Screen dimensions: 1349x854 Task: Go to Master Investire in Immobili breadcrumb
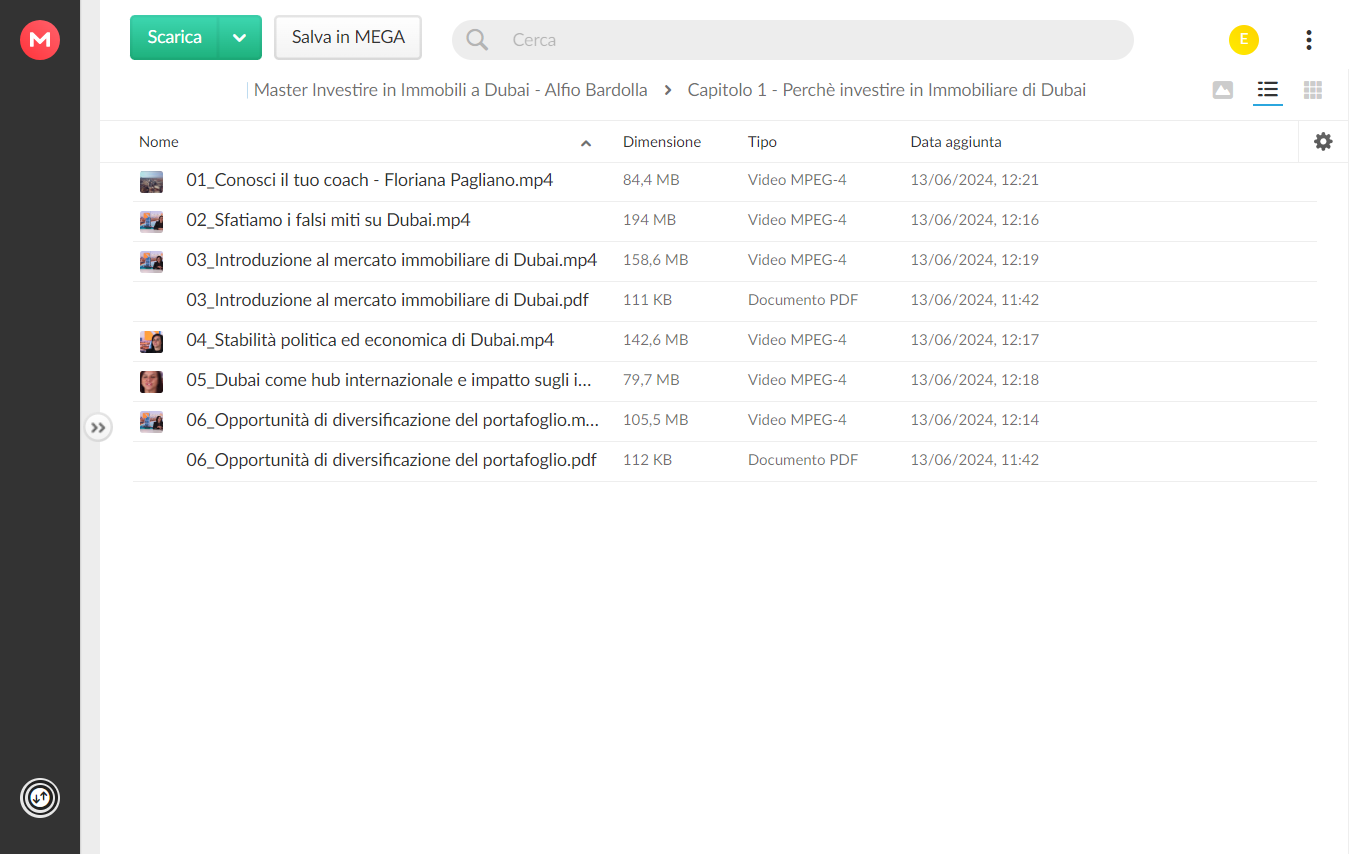(x=450, y=90)
